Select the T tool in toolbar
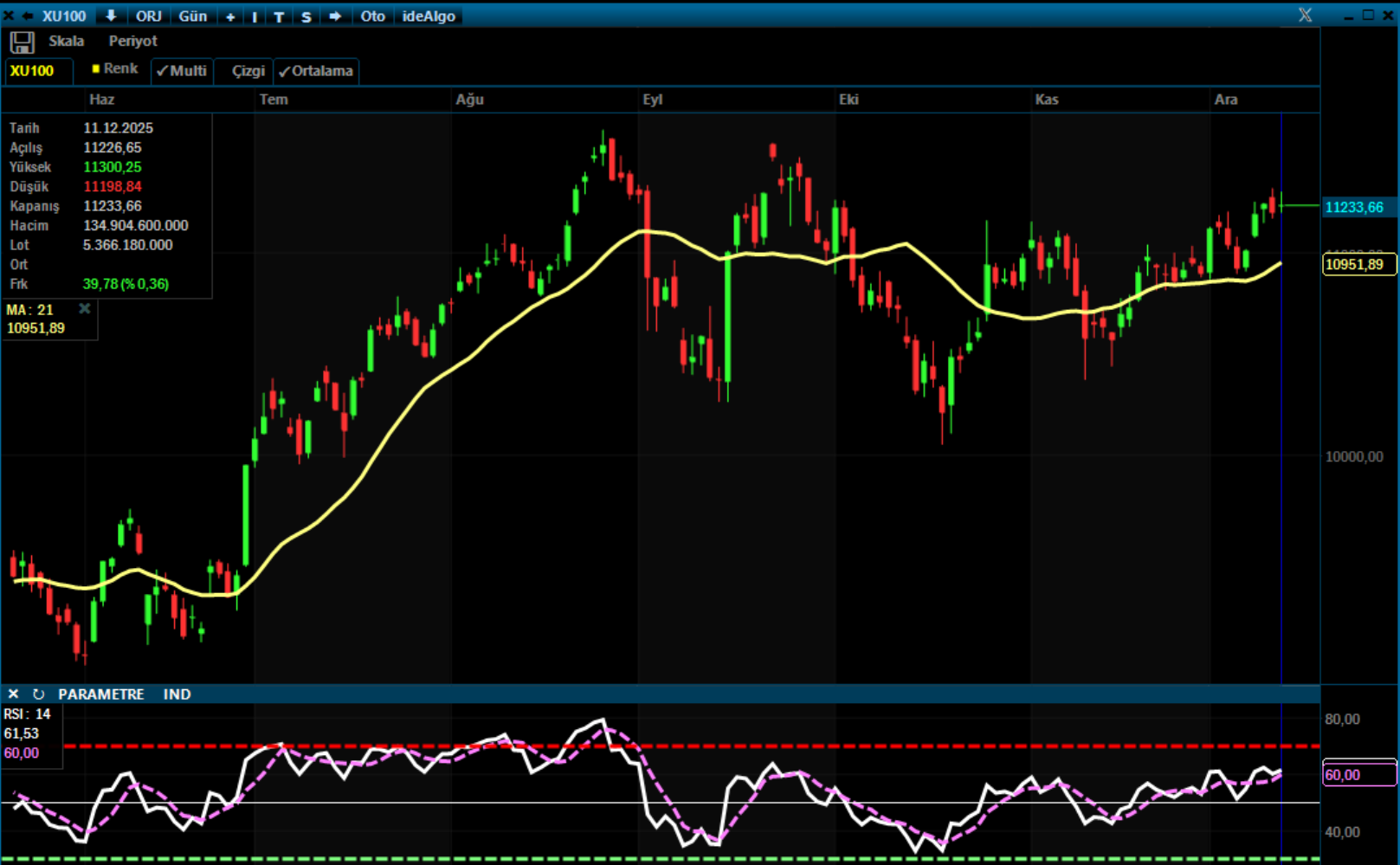Screen dimensions: 1400x865 click(x=279, y=16)
